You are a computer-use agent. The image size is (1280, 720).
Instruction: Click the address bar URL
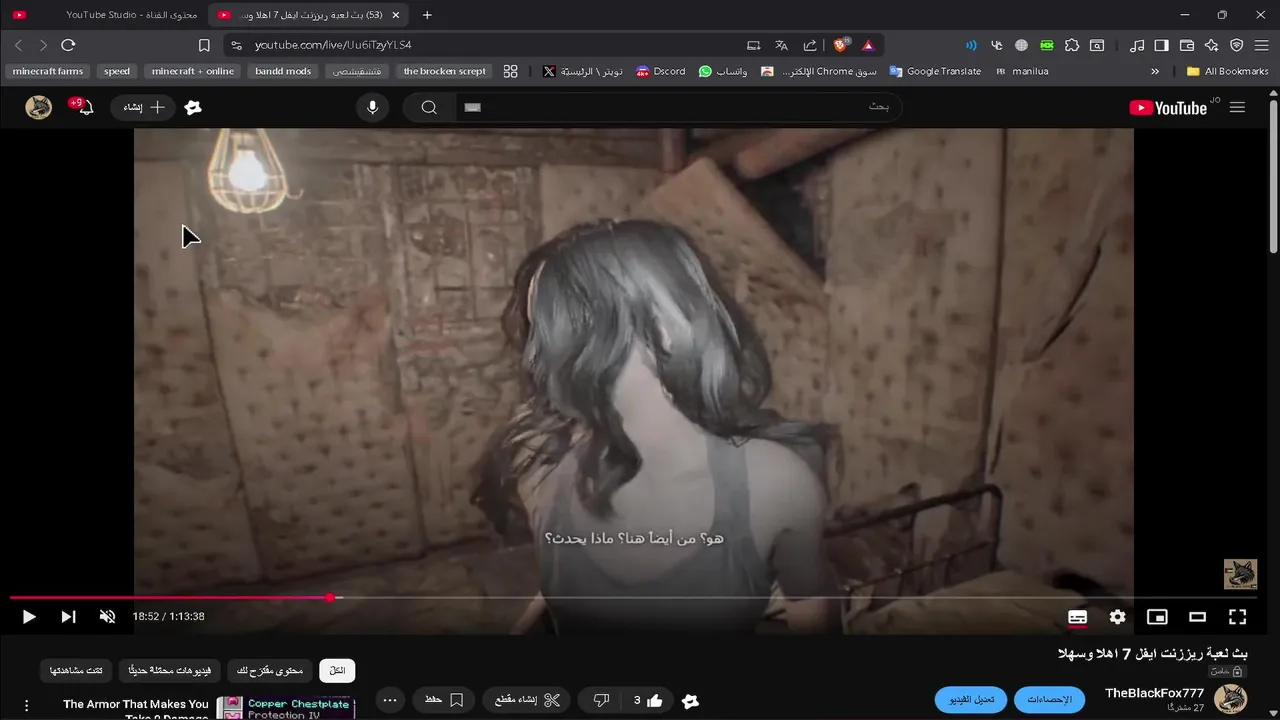tap(333, 45)
